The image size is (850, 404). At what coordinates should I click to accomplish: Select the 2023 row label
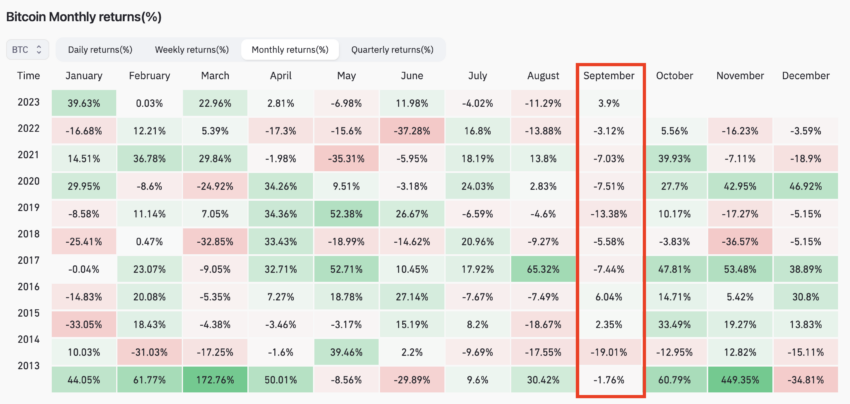(28, 102)
